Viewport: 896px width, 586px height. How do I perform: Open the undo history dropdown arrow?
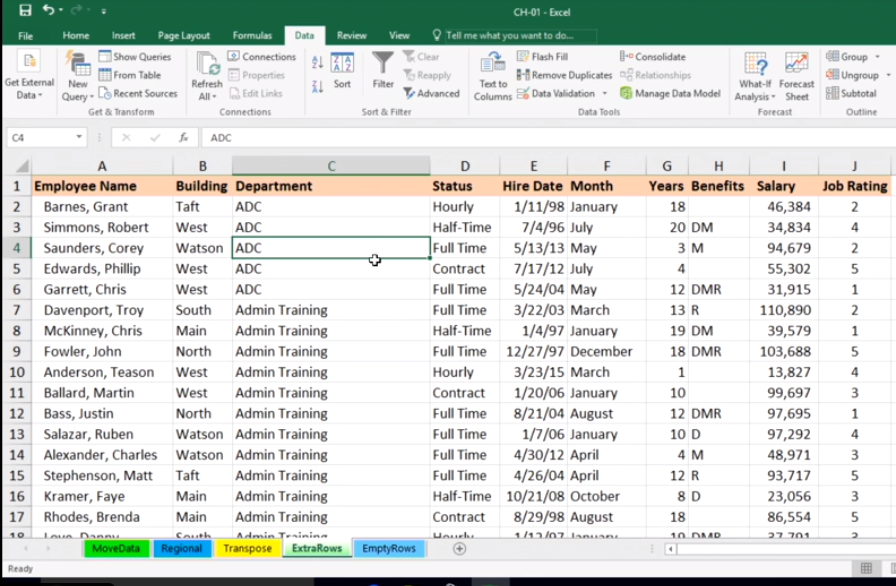pyautogui.click(x=61, y=11)
